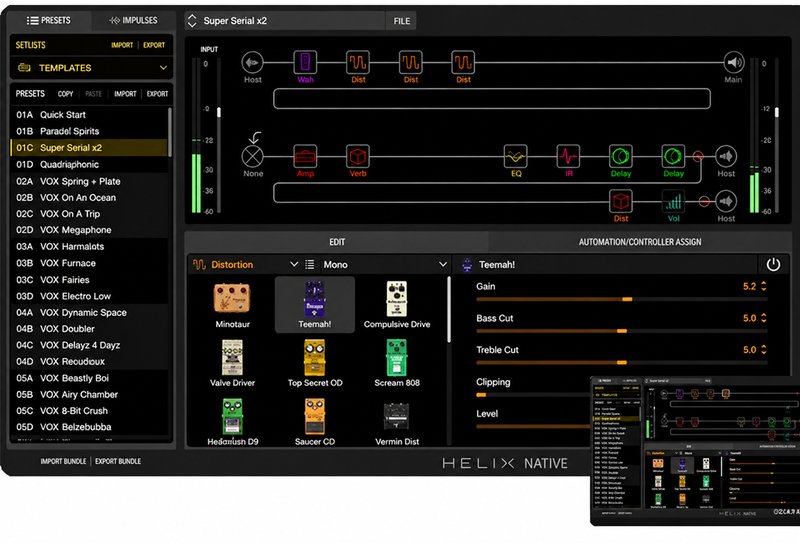
Task: Switch to the IMPULSES tab
Action: click(133, 20)
